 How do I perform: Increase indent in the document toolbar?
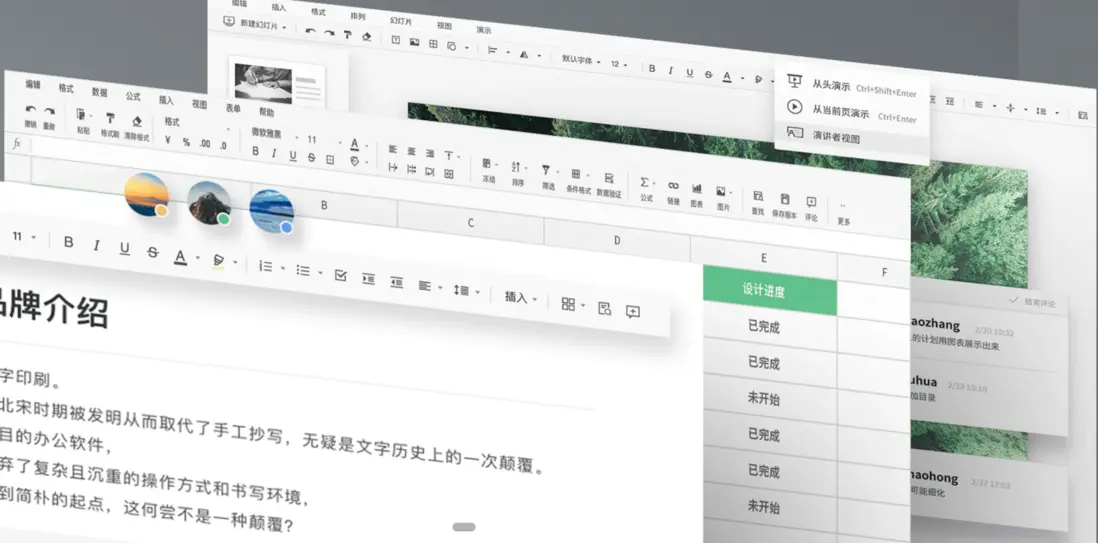[x=368, y=279]
